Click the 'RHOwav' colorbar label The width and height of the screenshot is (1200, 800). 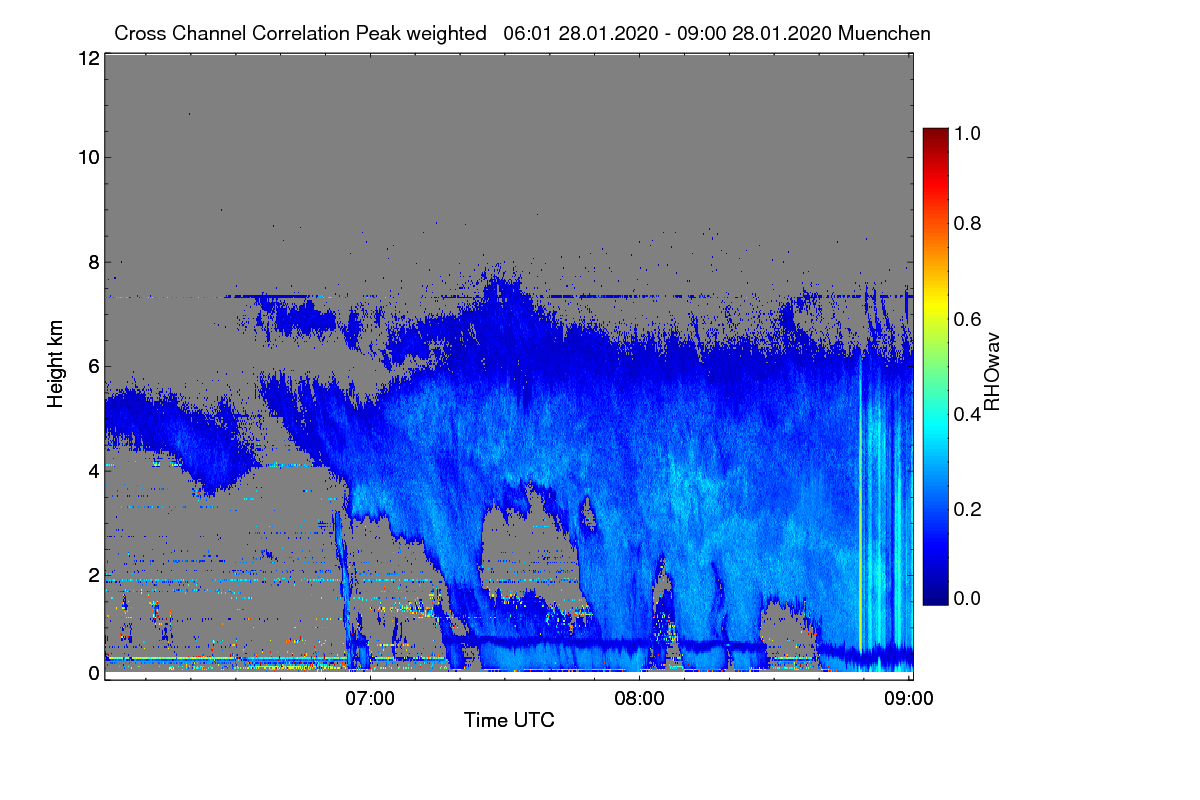993,371
